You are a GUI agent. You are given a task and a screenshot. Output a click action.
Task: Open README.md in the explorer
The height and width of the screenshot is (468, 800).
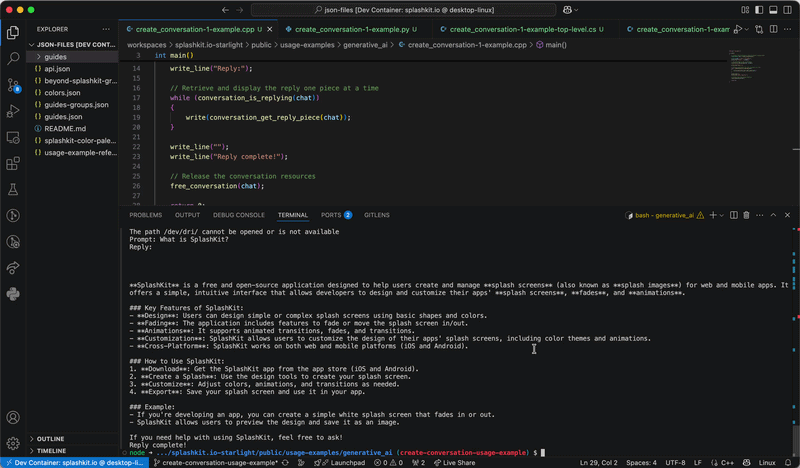pyautogui.click(x=72, y=129)
